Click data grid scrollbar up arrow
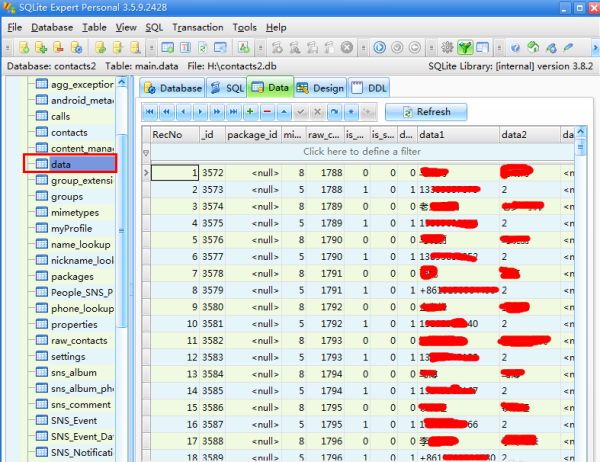The height and width of the screenshot is (462, 600). [x=580, y=132]
